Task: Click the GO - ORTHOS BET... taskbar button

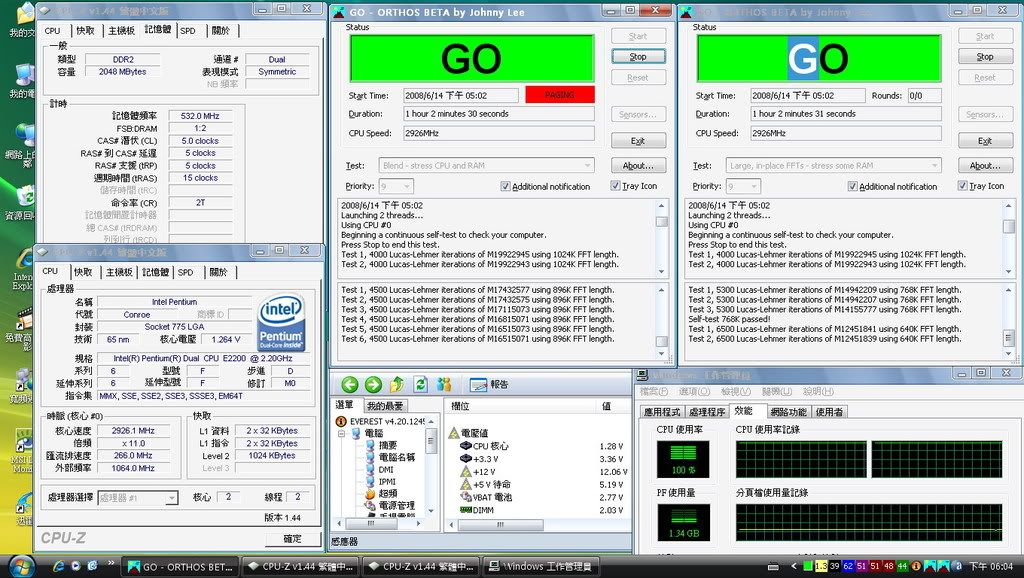Action: click(181, 567)
